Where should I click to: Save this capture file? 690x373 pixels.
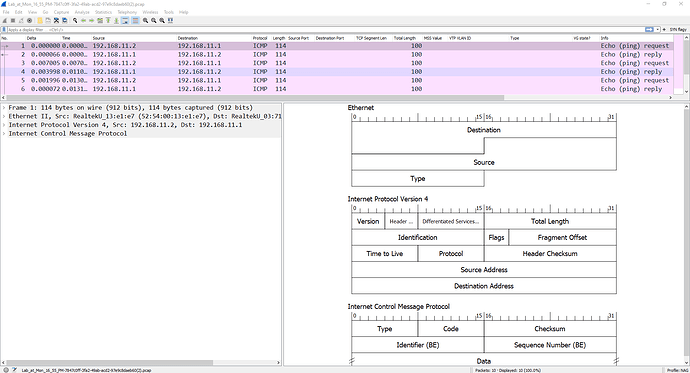click(x=48, y=20)
